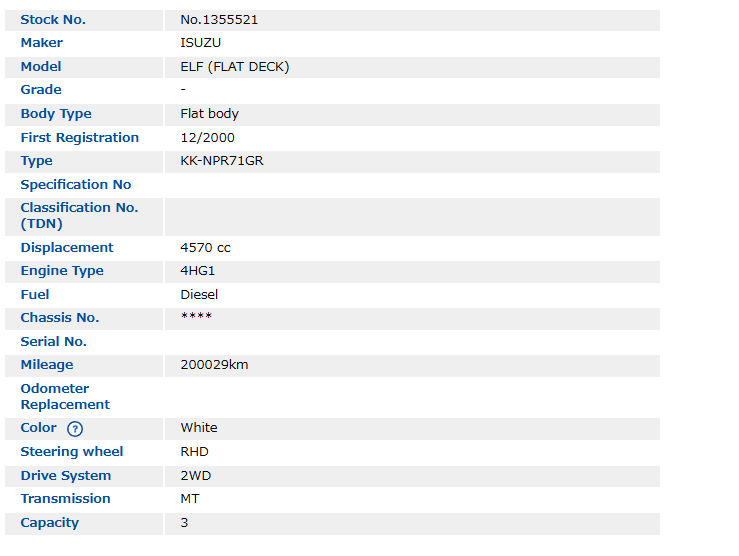This screenshot has height=556, width=739.
Task: Click the First Registration date 12/2000
Action: click(x=207, y=138)
